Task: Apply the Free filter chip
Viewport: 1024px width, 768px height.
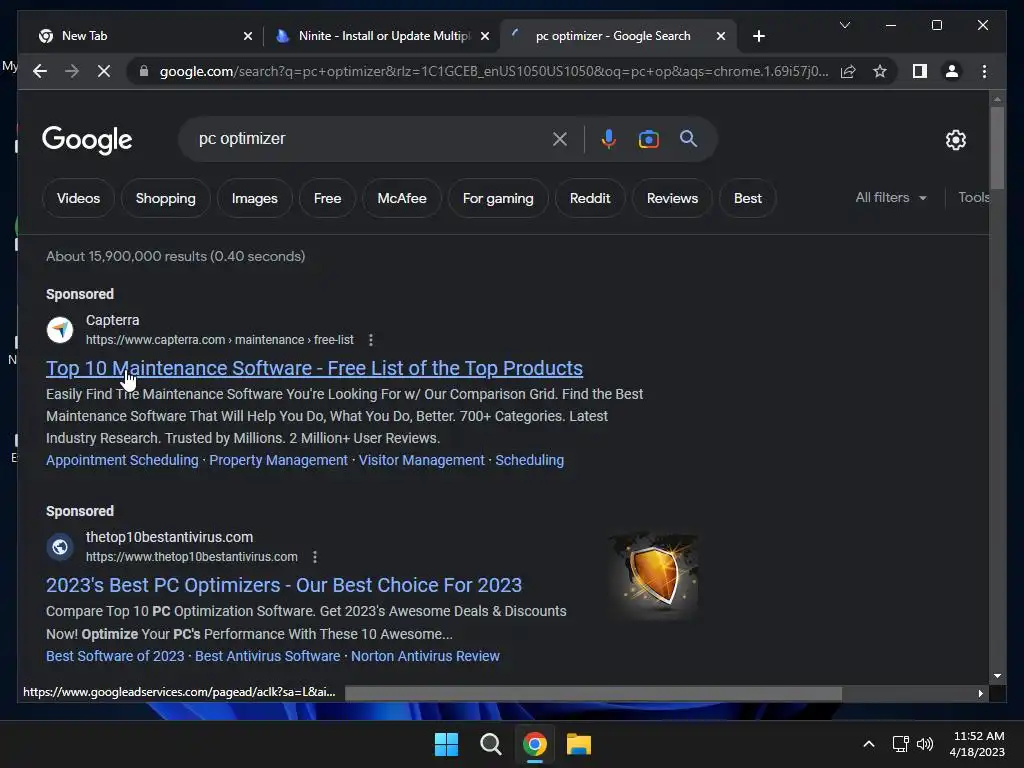Action: pyautogui.click(x=327, y=198)
